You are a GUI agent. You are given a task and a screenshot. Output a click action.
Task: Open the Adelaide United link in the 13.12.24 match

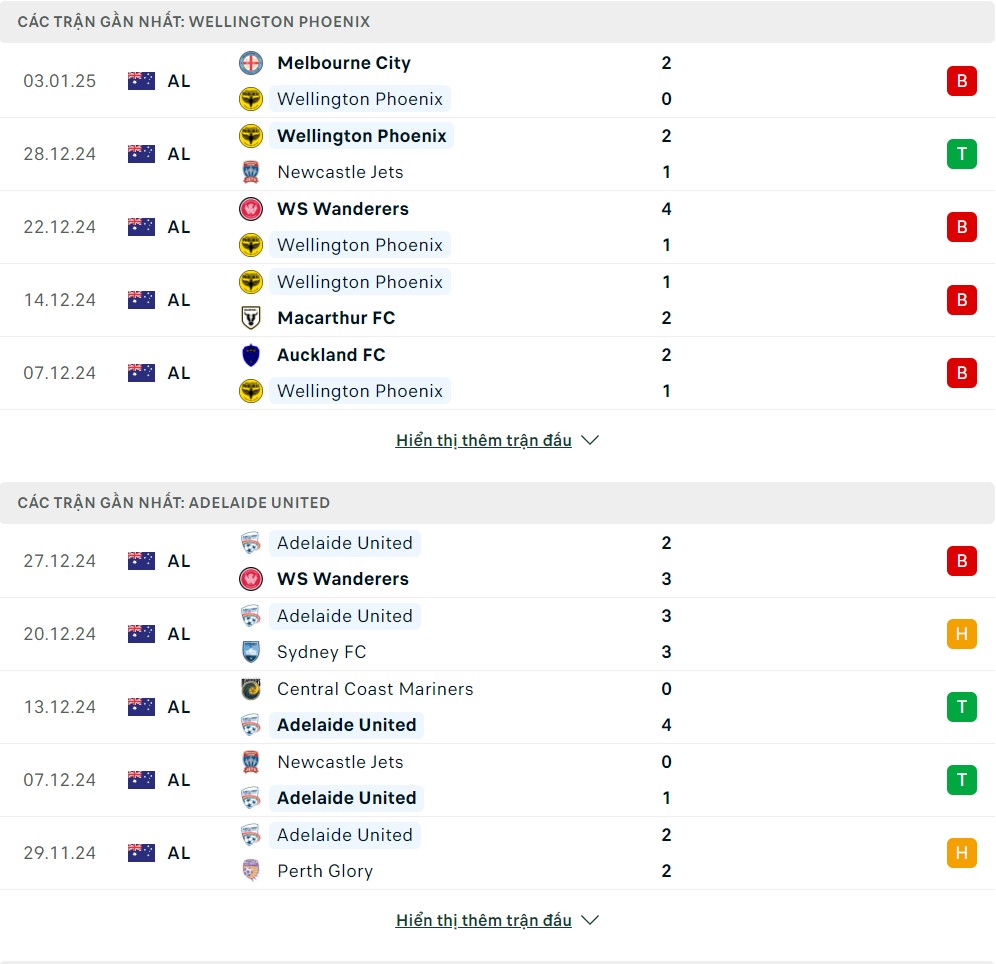click(347, 725)
